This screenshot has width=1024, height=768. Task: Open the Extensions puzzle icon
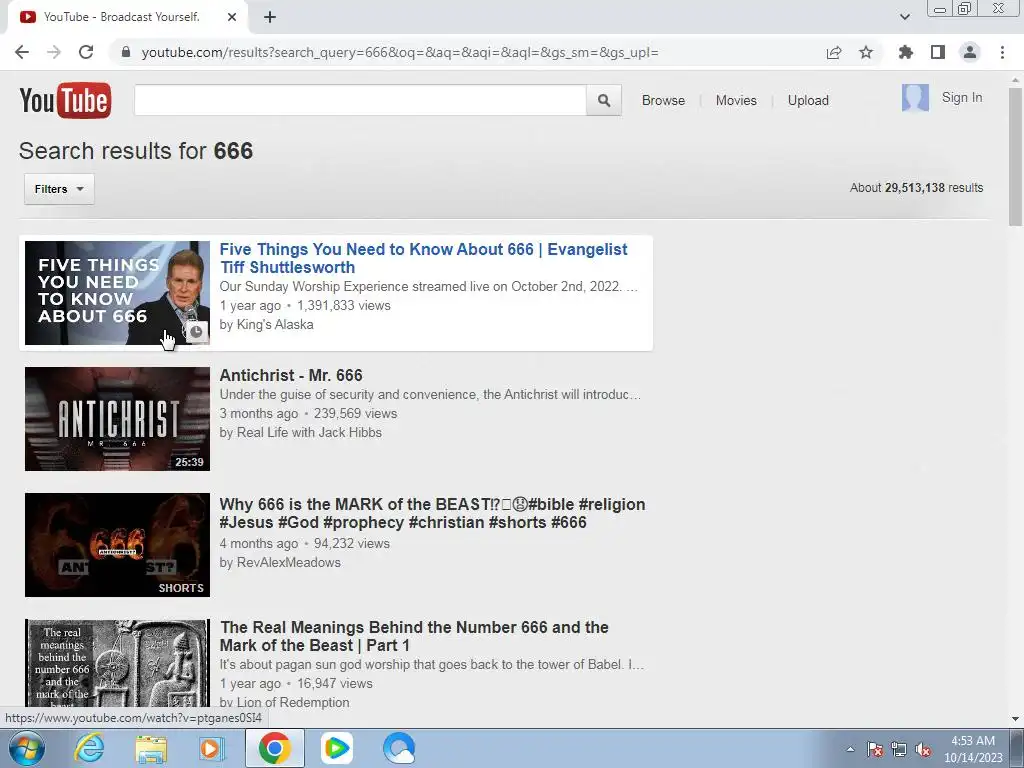coord(905,52)
